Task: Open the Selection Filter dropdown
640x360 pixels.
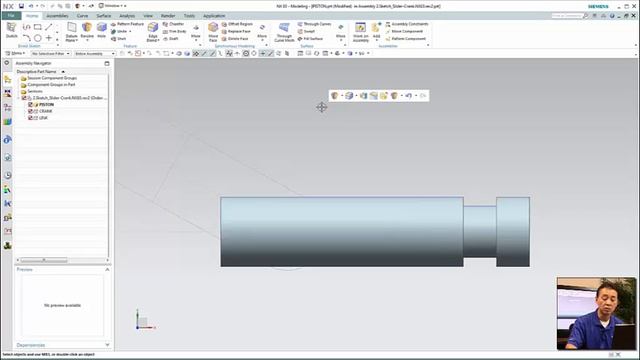Action: [x=51, y=53]
